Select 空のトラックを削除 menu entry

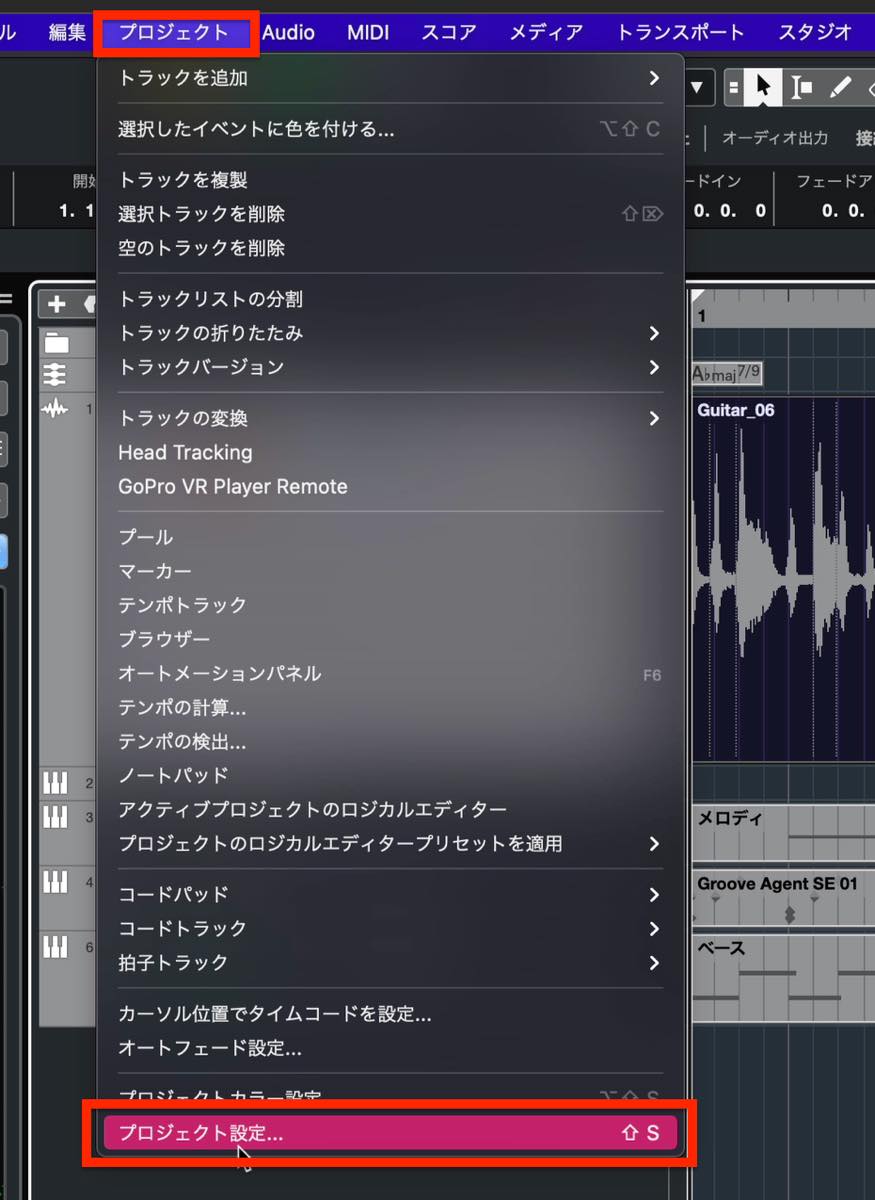click(x=390, y=248)
